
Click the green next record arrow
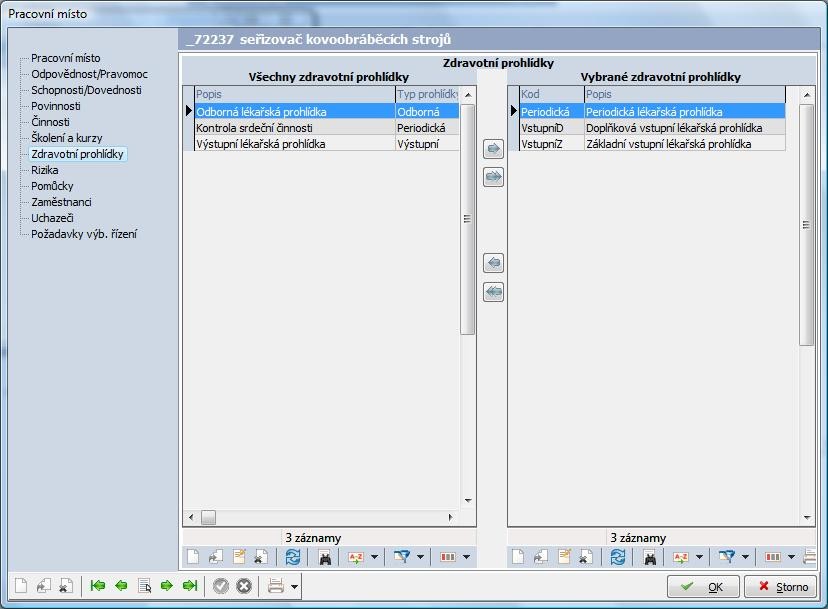pos(166,586)
